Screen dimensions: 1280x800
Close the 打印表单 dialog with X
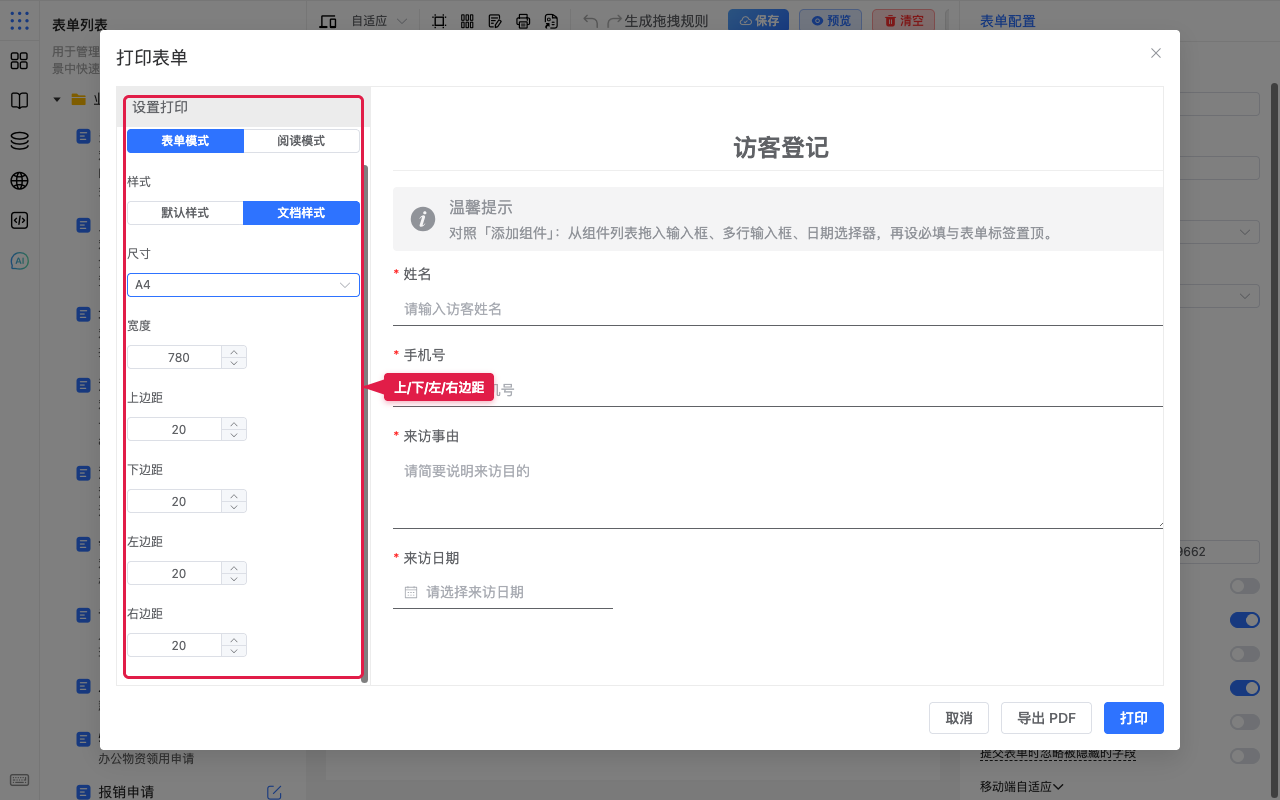click(x=1156, y=53)
